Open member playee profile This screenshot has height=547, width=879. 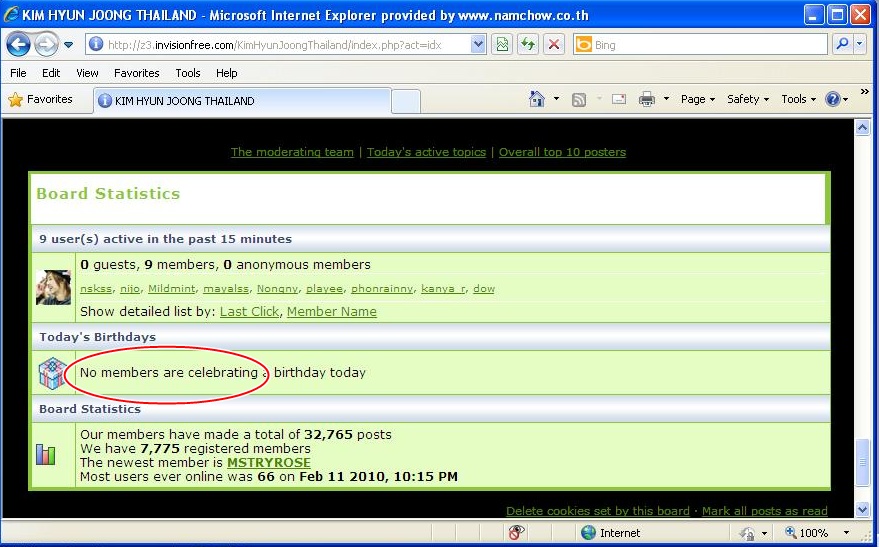[325, 289]
